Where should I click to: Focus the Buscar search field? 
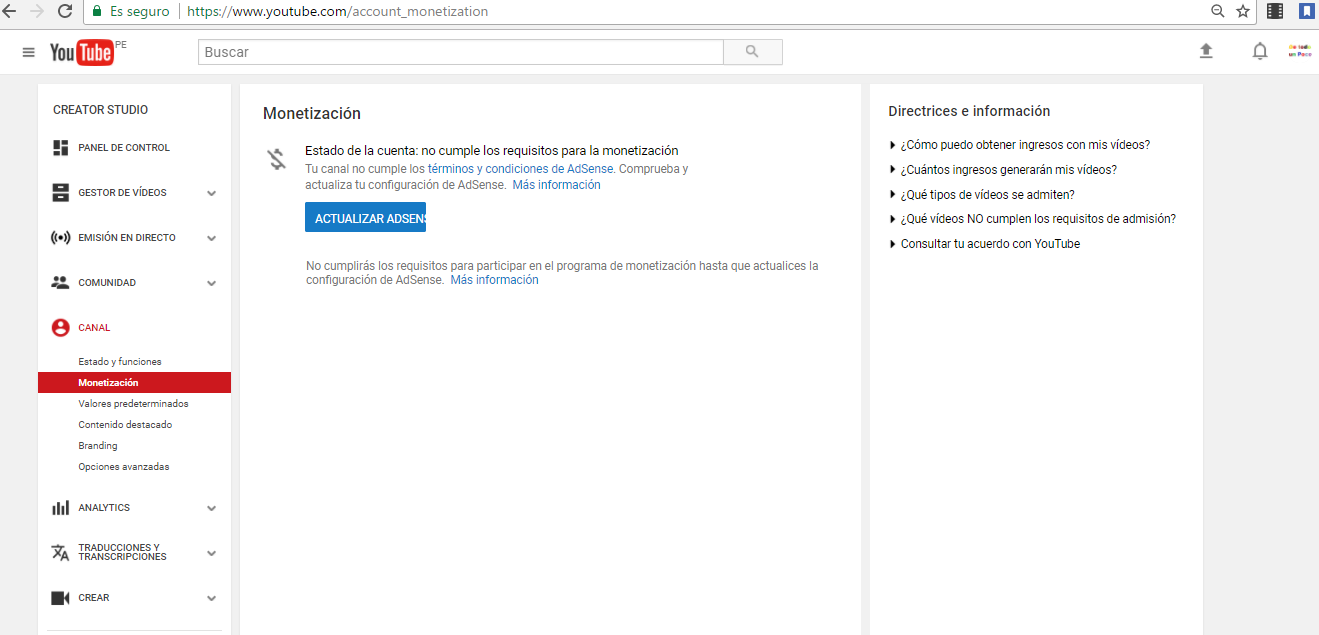pyautogui.click(x=460, y=52)
